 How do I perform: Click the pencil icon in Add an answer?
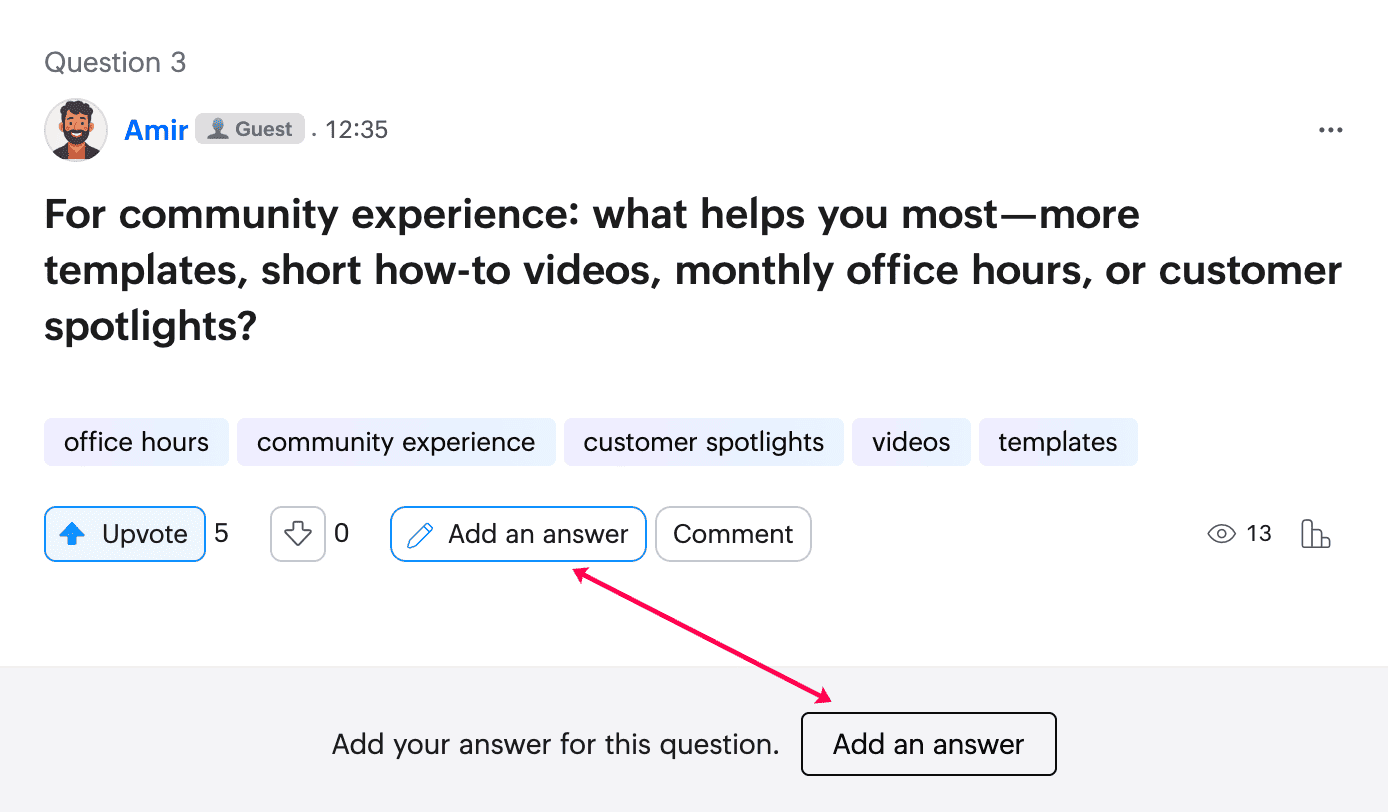point(421,535)
